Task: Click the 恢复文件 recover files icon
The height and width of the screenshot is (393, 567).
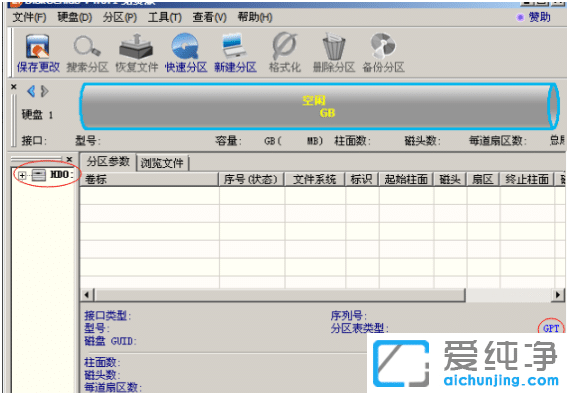Action: [136, 53]
